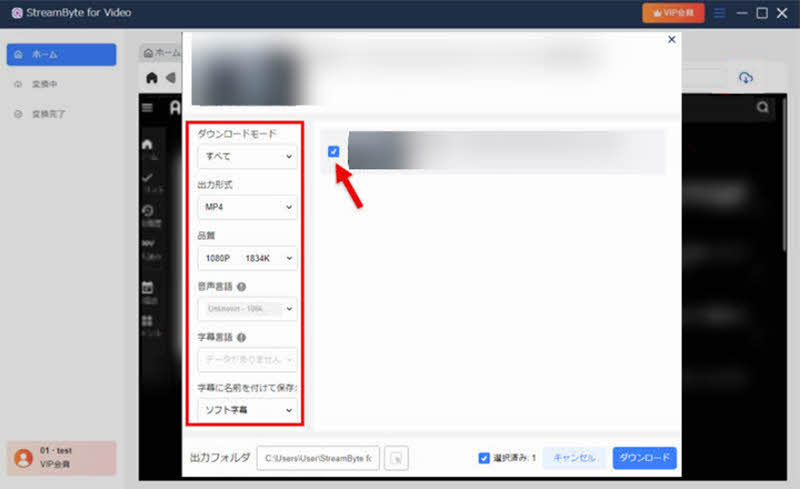800x489 pixels.
Task: Click the browse output folder icon
Action: tap(396, 458)
